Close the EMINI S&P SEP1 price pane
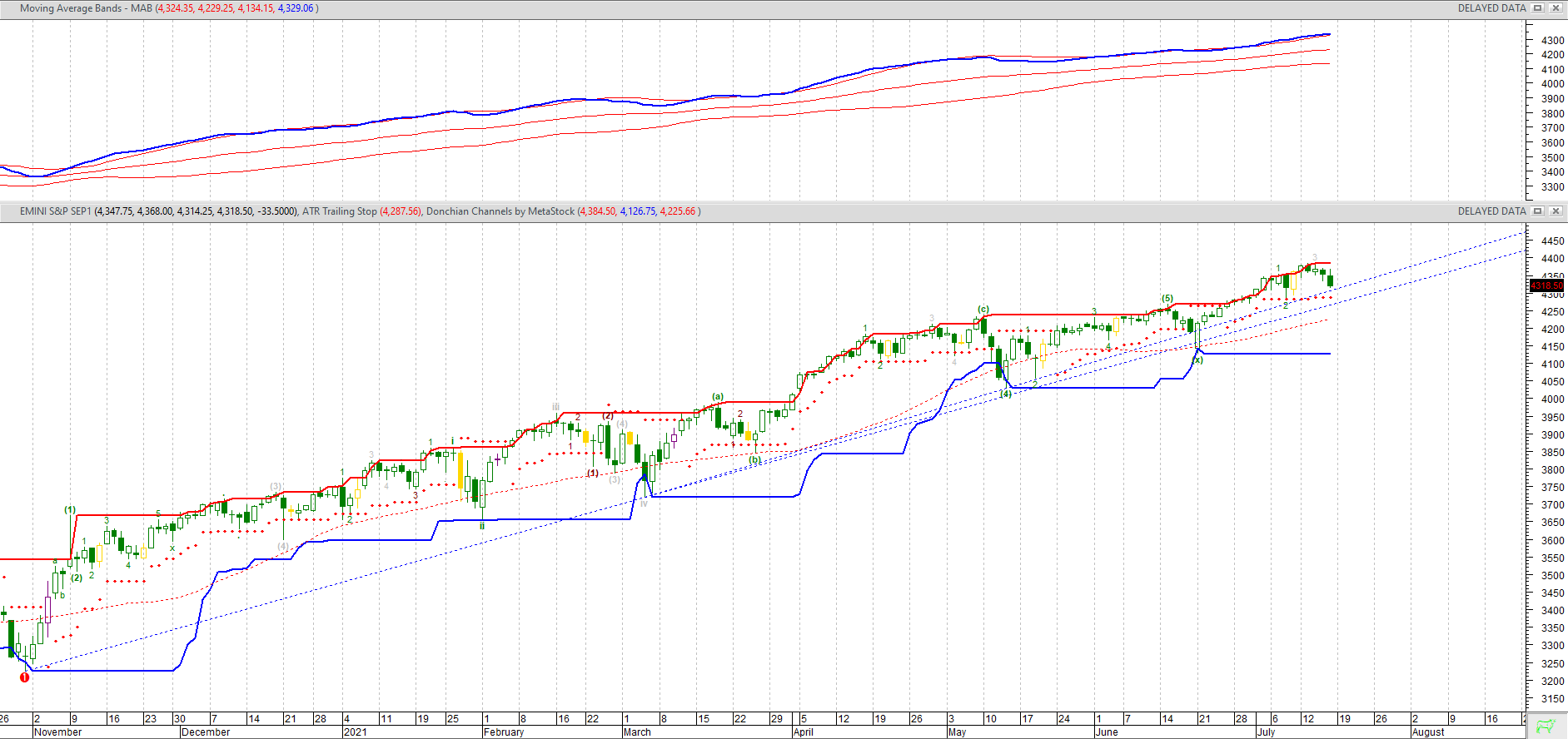This screenshot has width=1568, height=739. pos(1556,211)
